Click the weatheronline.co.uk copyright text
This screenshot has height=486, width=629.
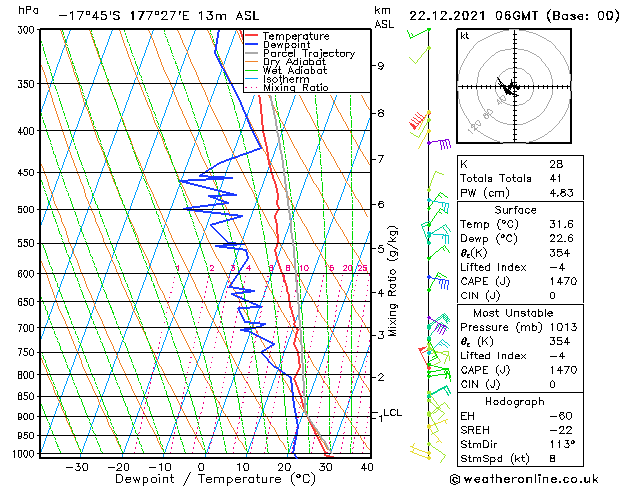click(524, 479)
